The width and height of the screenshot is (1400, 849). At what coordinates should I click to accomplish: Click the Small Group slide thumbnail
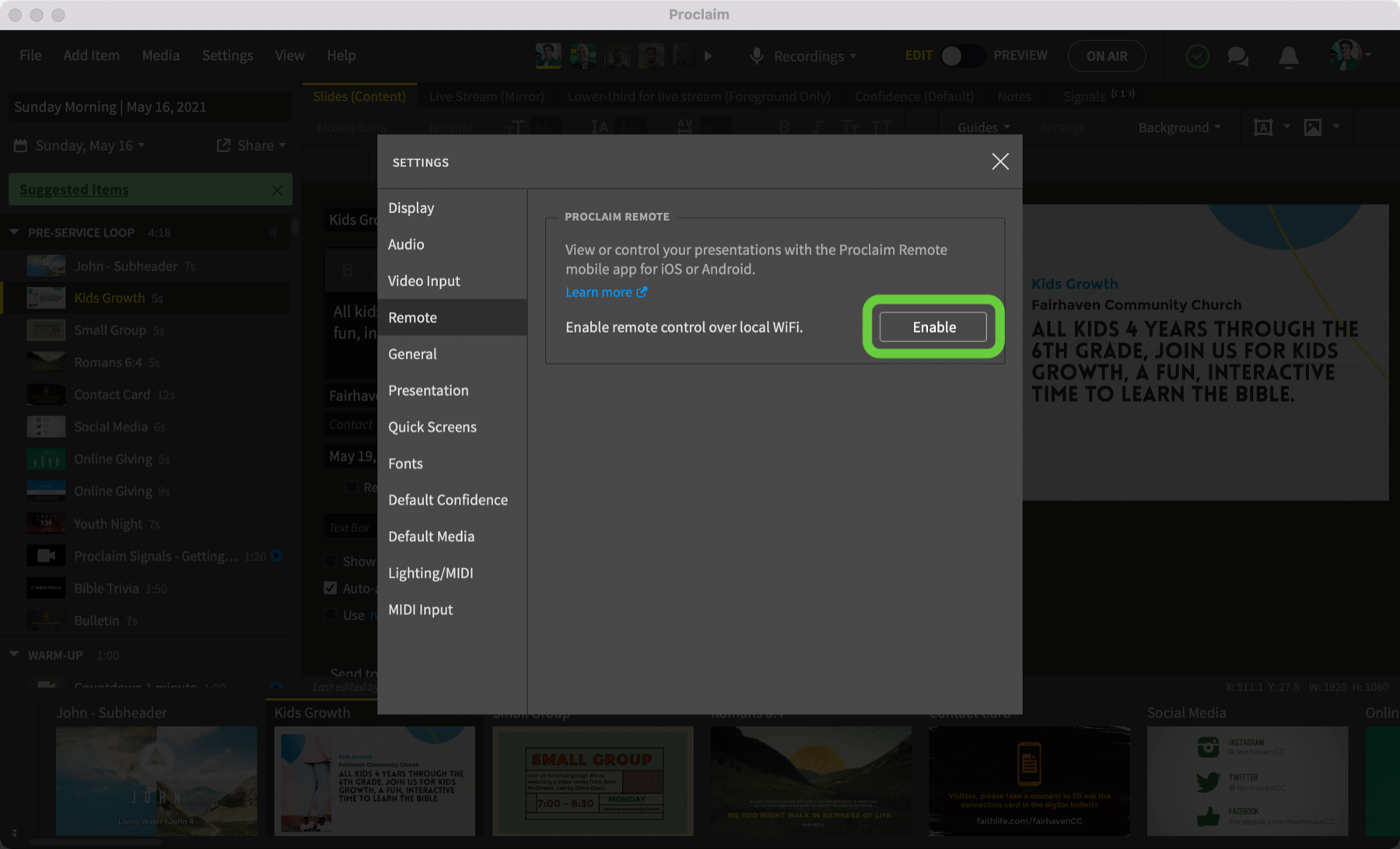coord(593,781)
